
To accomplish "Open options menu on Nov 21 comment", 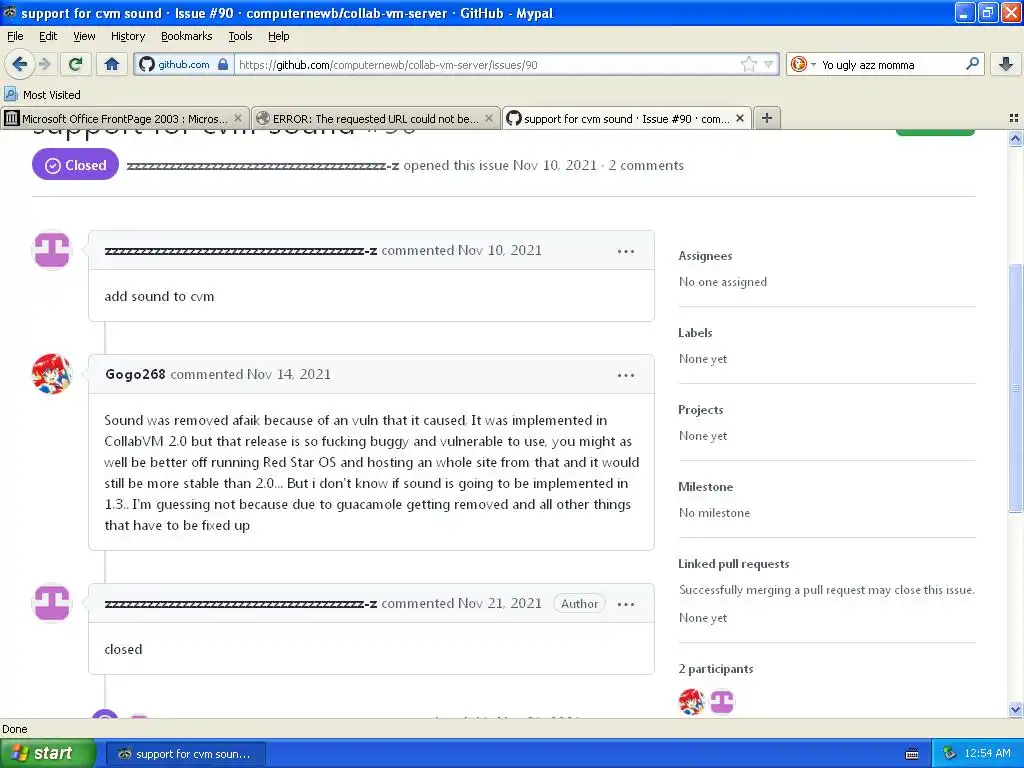I will (x=626, y=604).
